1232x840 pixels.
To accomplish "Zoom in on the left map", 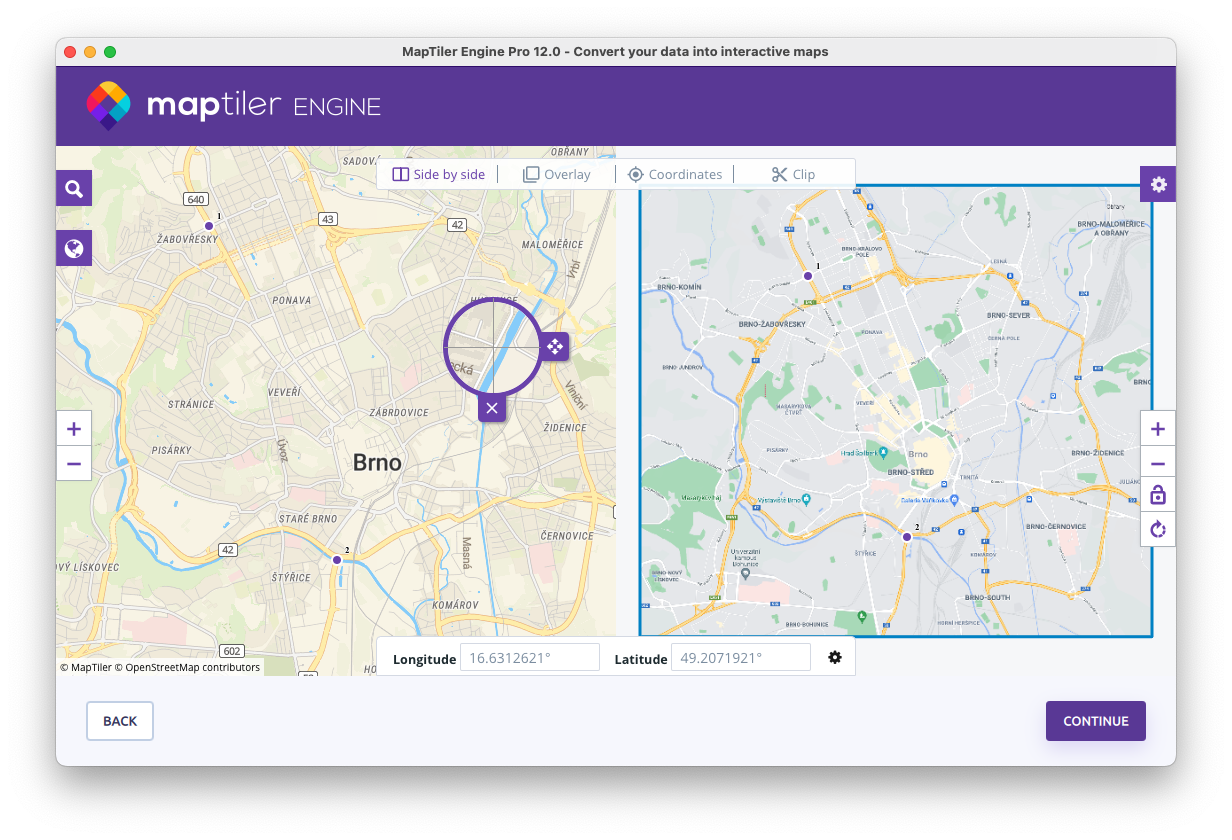I will pos(74,430).
